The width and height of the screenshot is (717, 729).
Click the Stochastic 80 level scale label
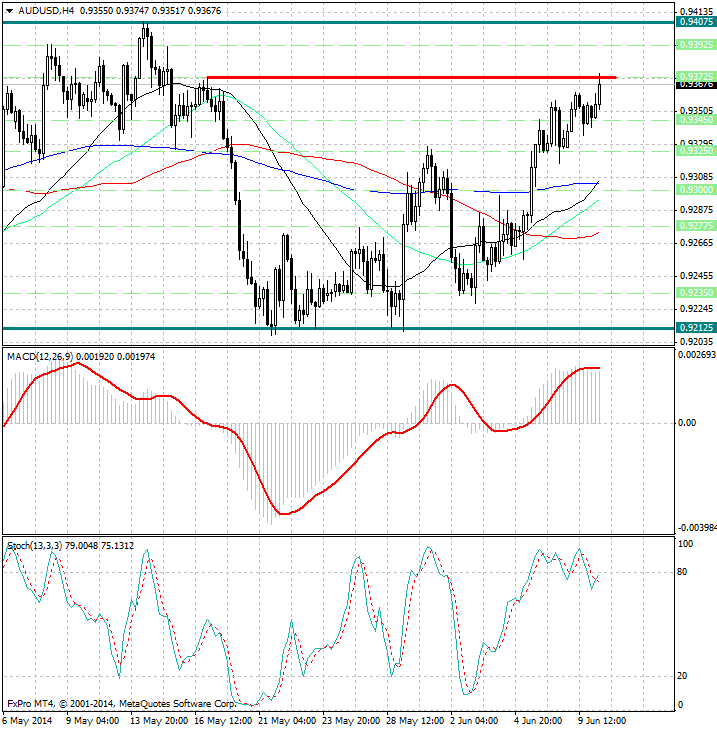tap(684, 573)
